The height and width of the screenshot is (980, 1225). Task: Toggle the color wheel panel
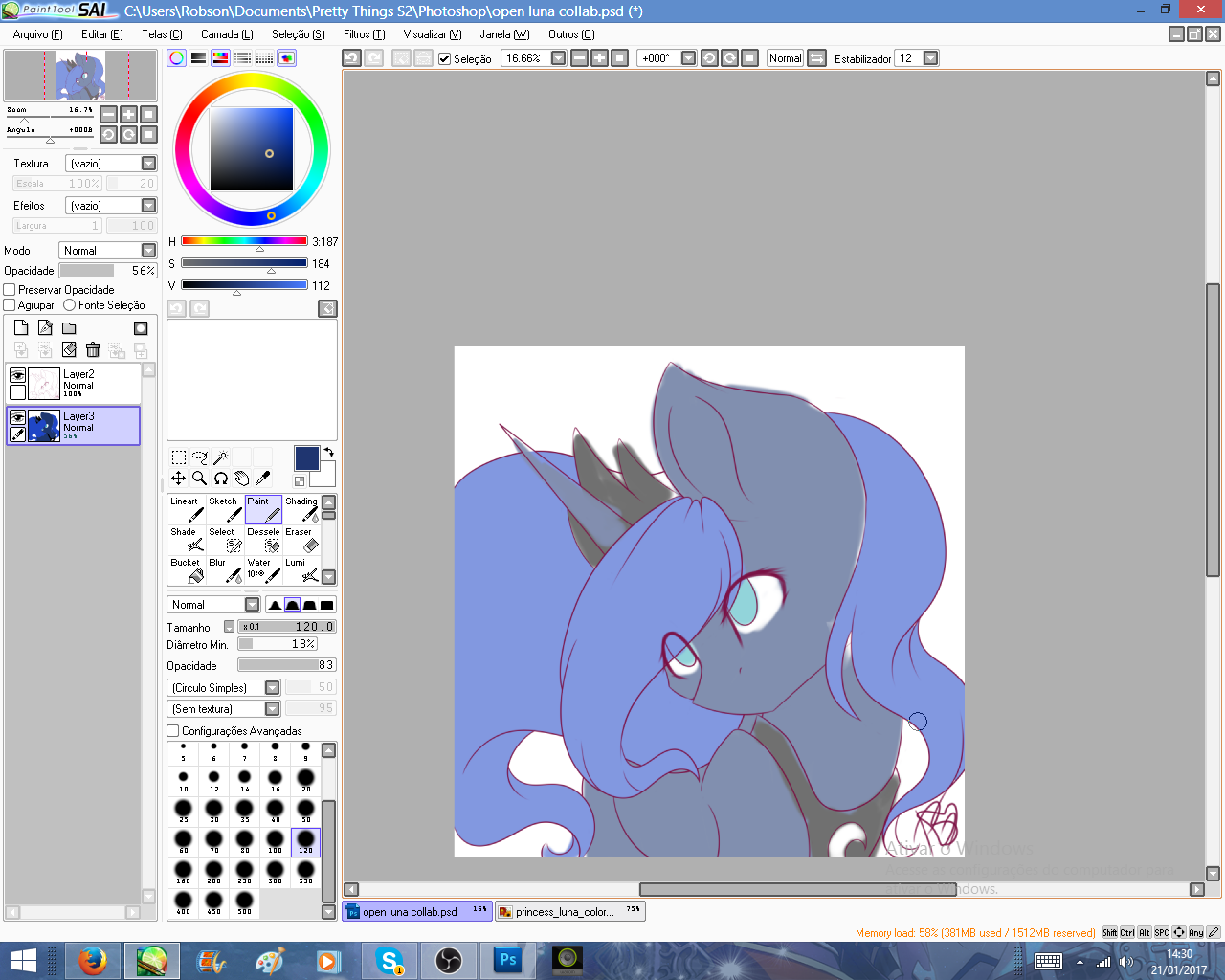[177, 58]
